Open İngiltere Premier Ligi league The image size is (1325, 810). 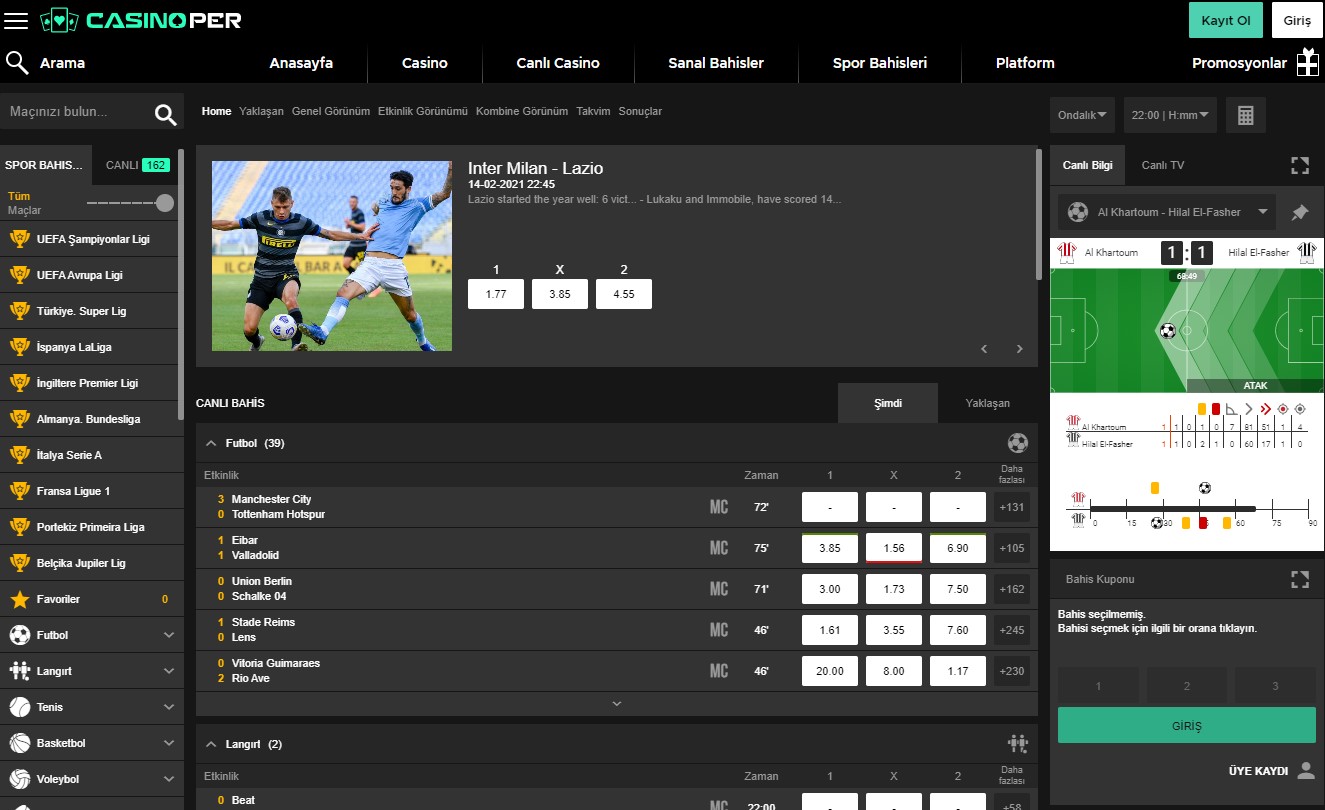(x=88, y=383)
